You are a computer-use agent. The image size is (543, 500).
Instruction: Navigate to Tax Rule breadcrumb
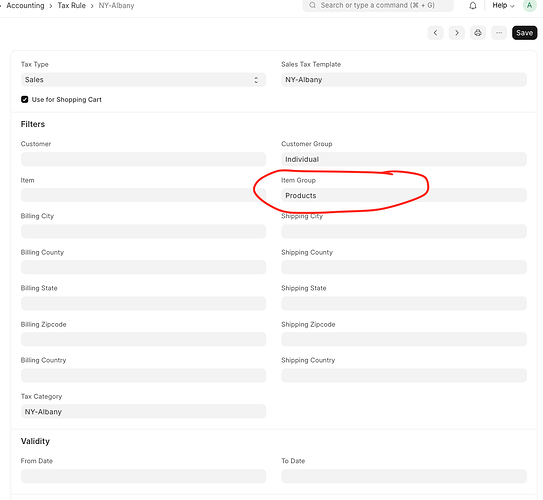72,6
